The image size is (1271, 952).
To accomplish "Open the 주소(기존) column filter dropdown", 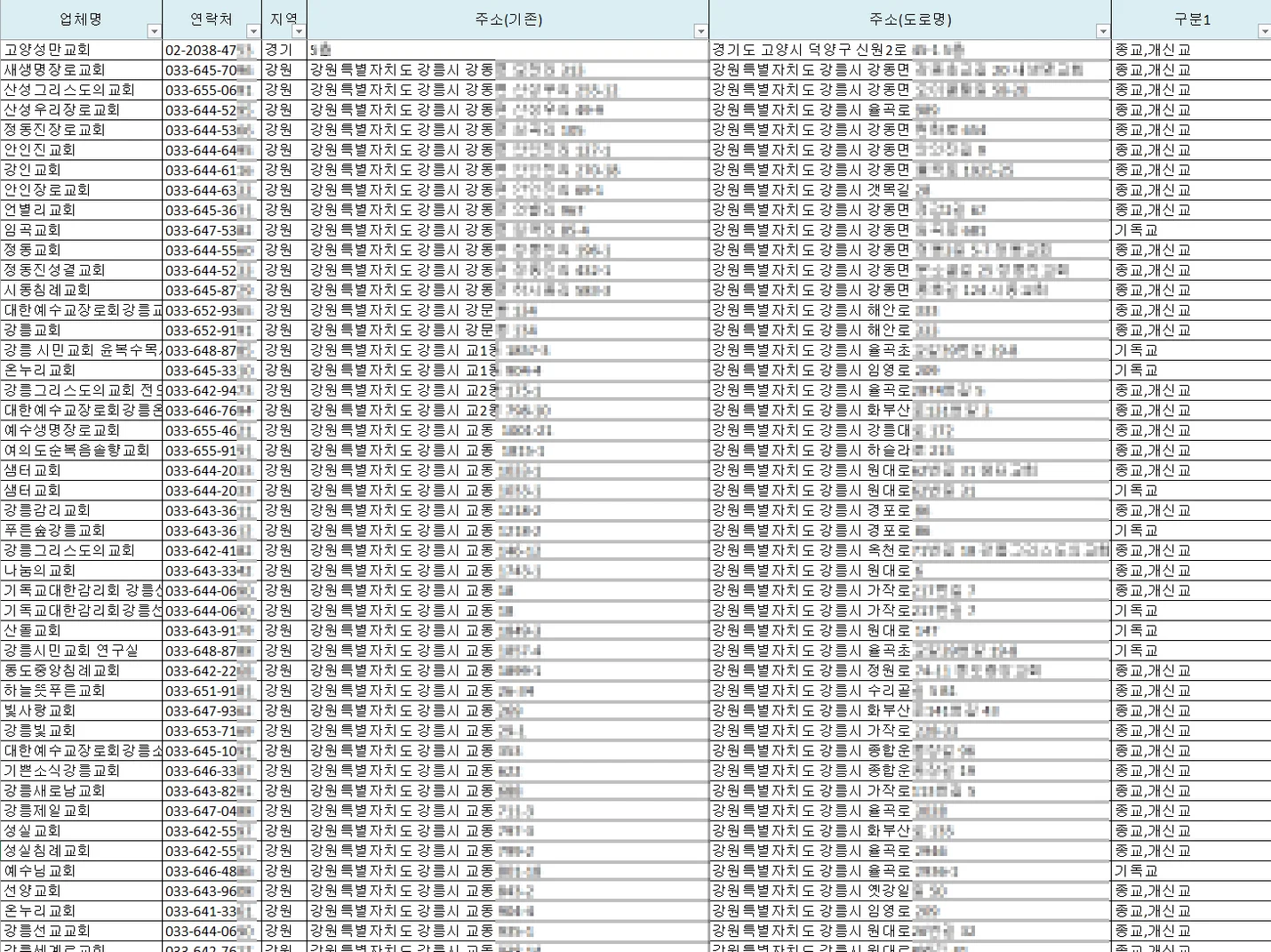I will click(x=700, y=32).
